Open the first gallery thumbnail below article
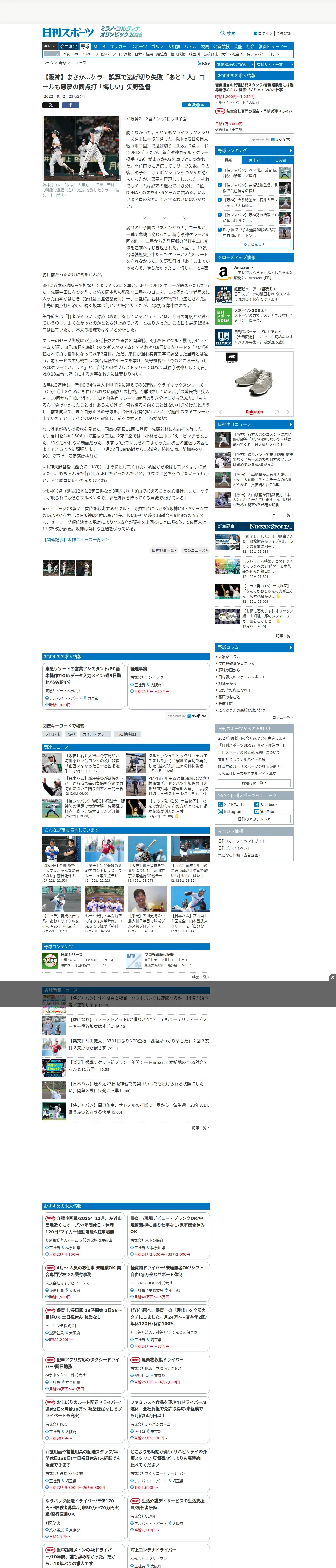336x1568 pixels. pos(50,568)
